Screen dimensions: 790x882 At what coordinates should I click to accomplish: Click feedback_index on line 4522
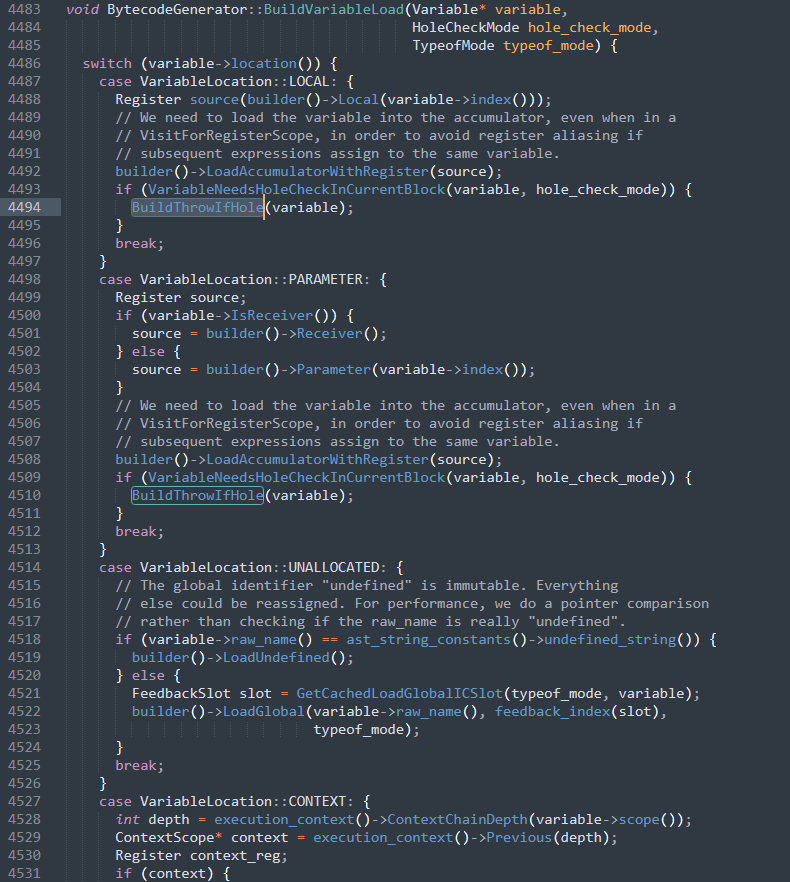coord(553,712)
